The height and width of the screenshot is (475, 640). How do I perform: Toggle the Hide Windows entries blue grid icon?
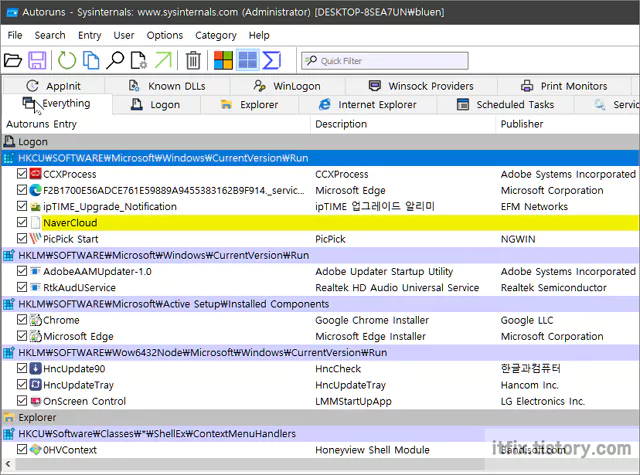tap(248, 60)
